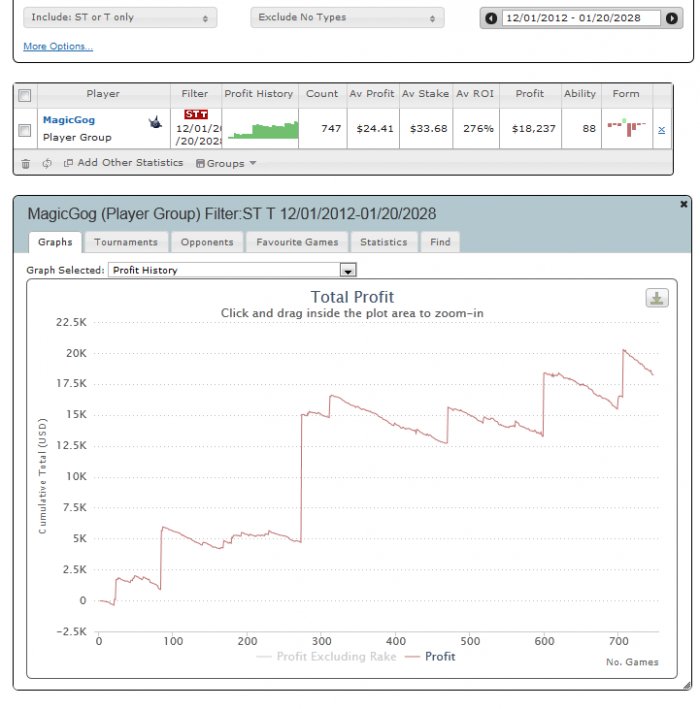Image resolution: width=700 pixels, height=709 pixels.
Task: Grab the panel resize handle corner
Action: (x=687, y=686)
